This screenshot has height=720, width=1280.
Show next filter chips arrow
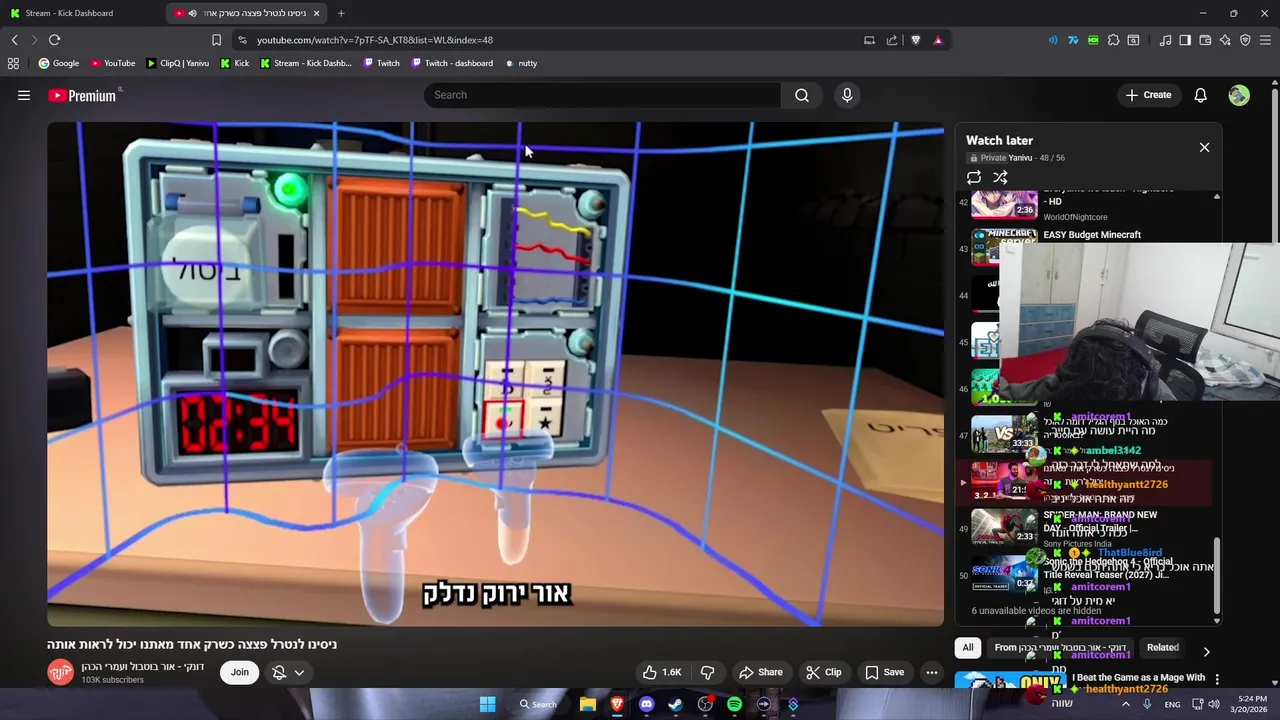click(1206, 651)
